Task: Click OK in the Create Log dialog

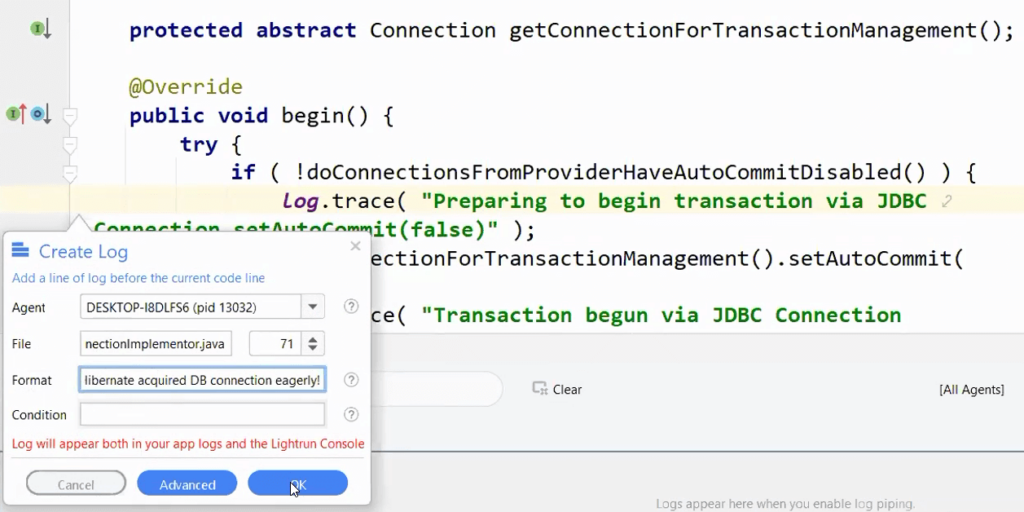Action: click(298, 485)
